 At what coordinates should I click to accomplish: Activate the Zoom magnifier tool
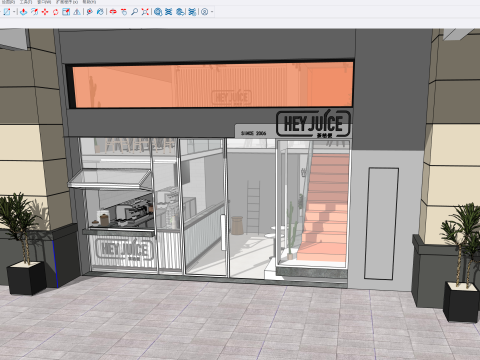pyautogui.click(x=134, y=12)
